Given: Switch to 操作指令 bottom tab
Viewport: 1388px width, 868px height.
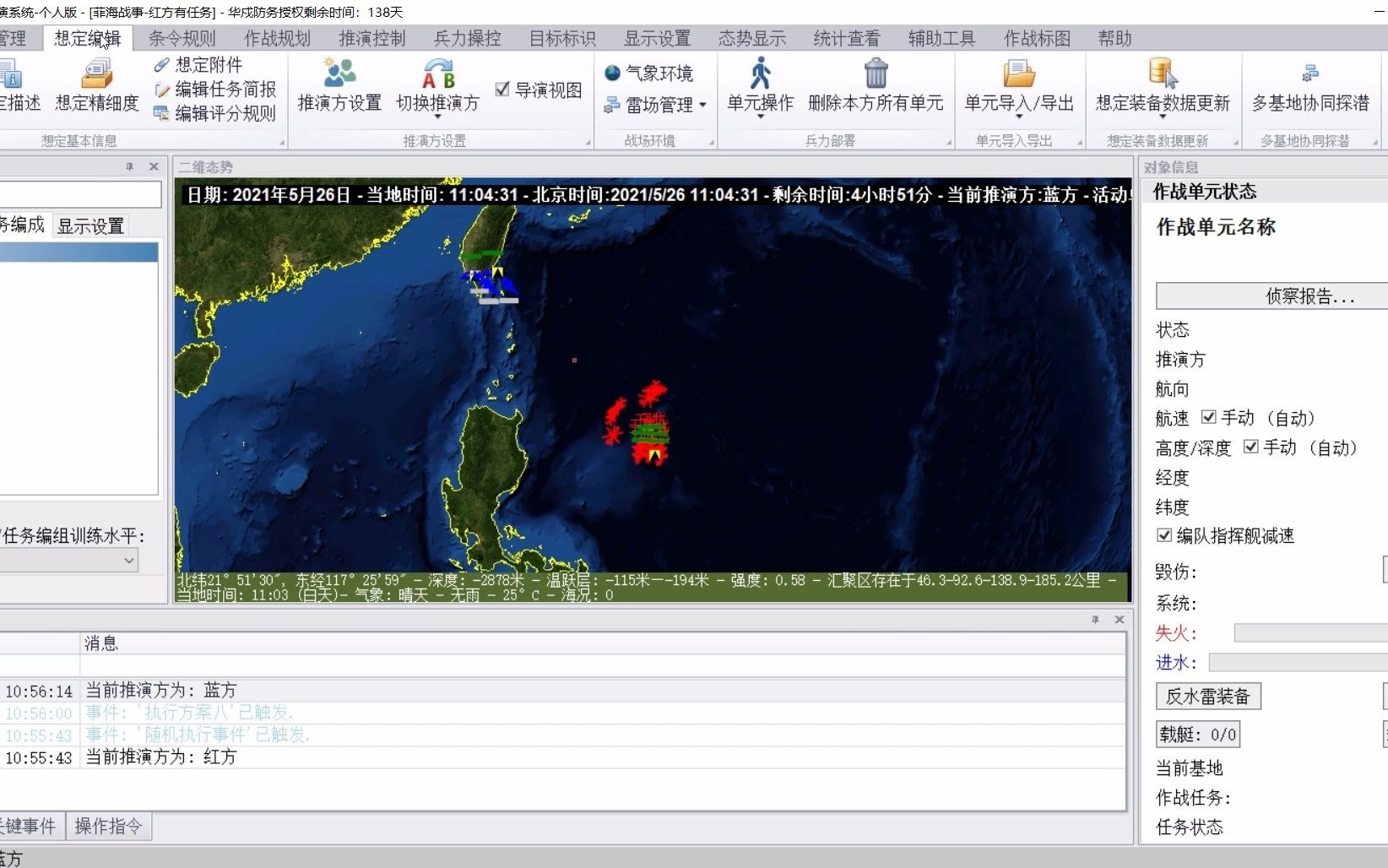Looking at the screenshot, I should coord(108,826).
